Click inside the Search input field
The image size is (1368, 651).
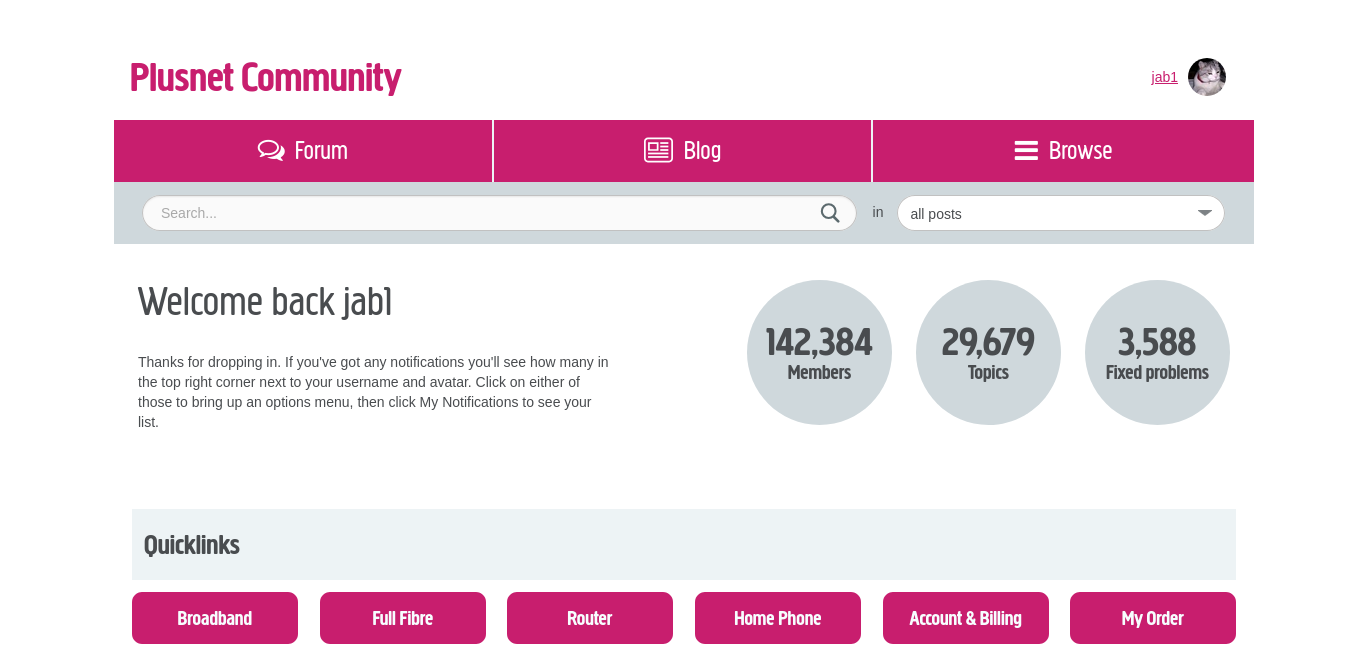point(450,213)
